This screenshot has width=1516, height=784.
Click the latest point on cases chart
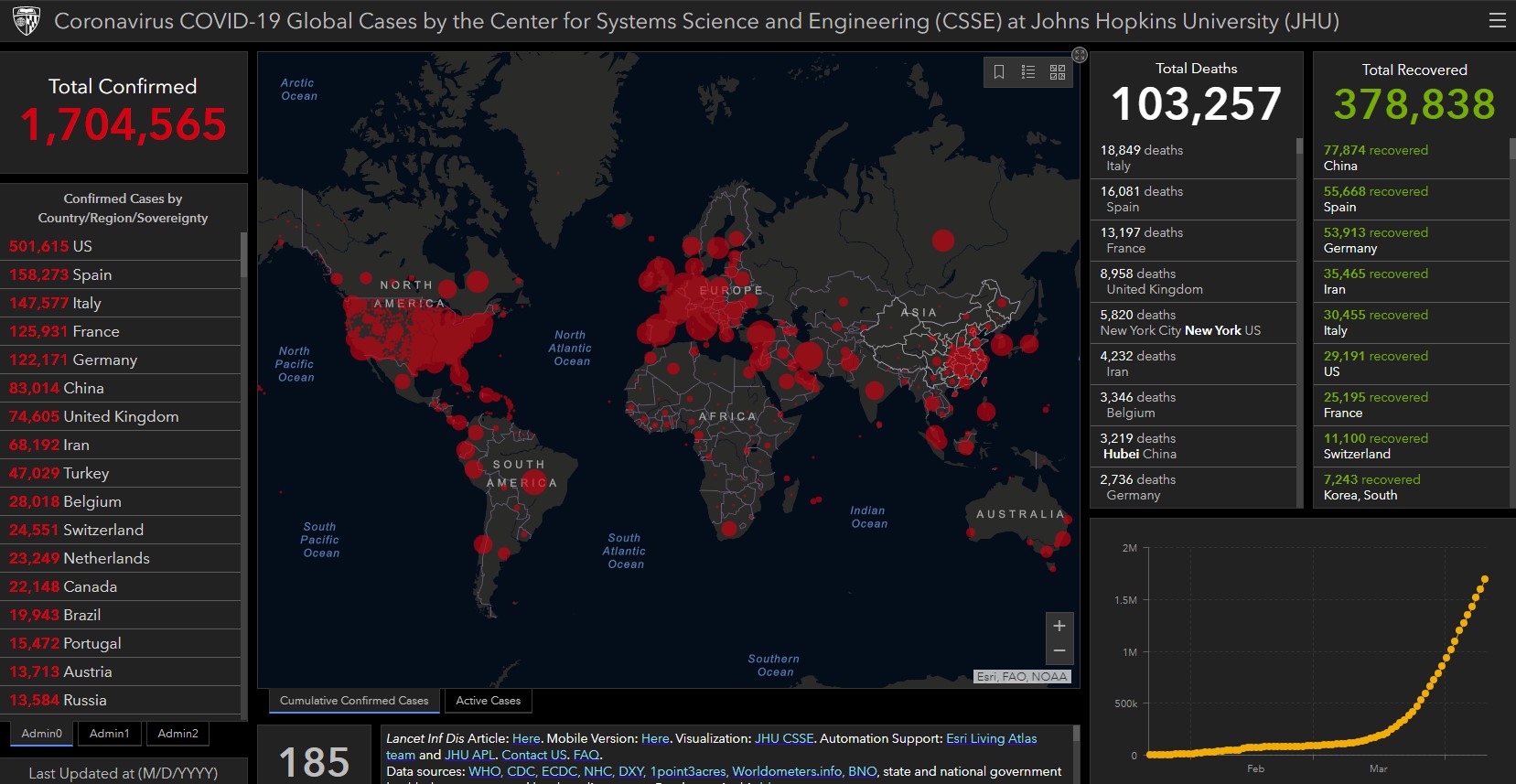pyautogui.click(x=1485, y=579)
